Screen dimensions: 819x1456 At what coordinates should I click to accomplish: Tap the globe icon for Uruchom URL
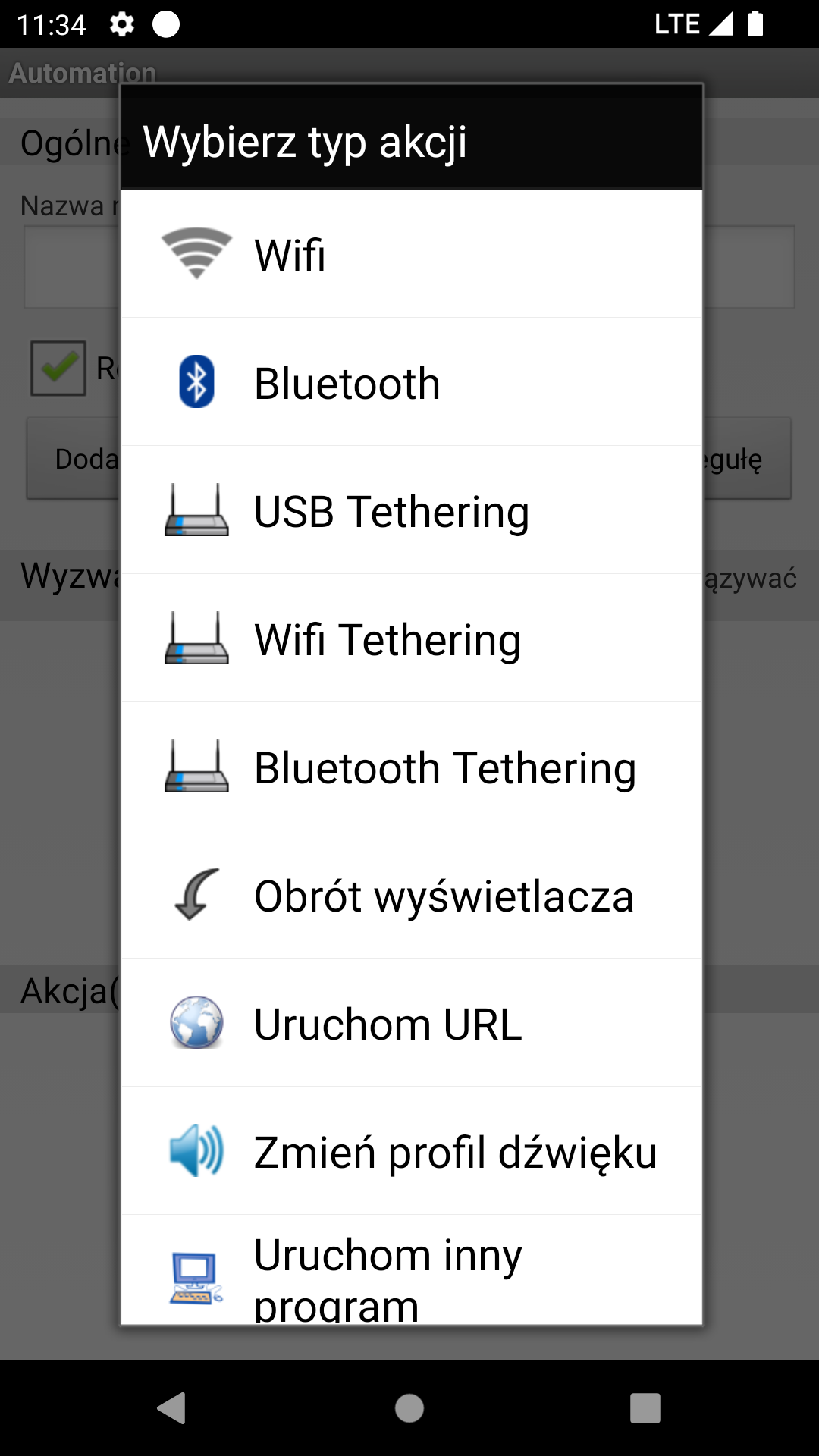[196, 1023]
